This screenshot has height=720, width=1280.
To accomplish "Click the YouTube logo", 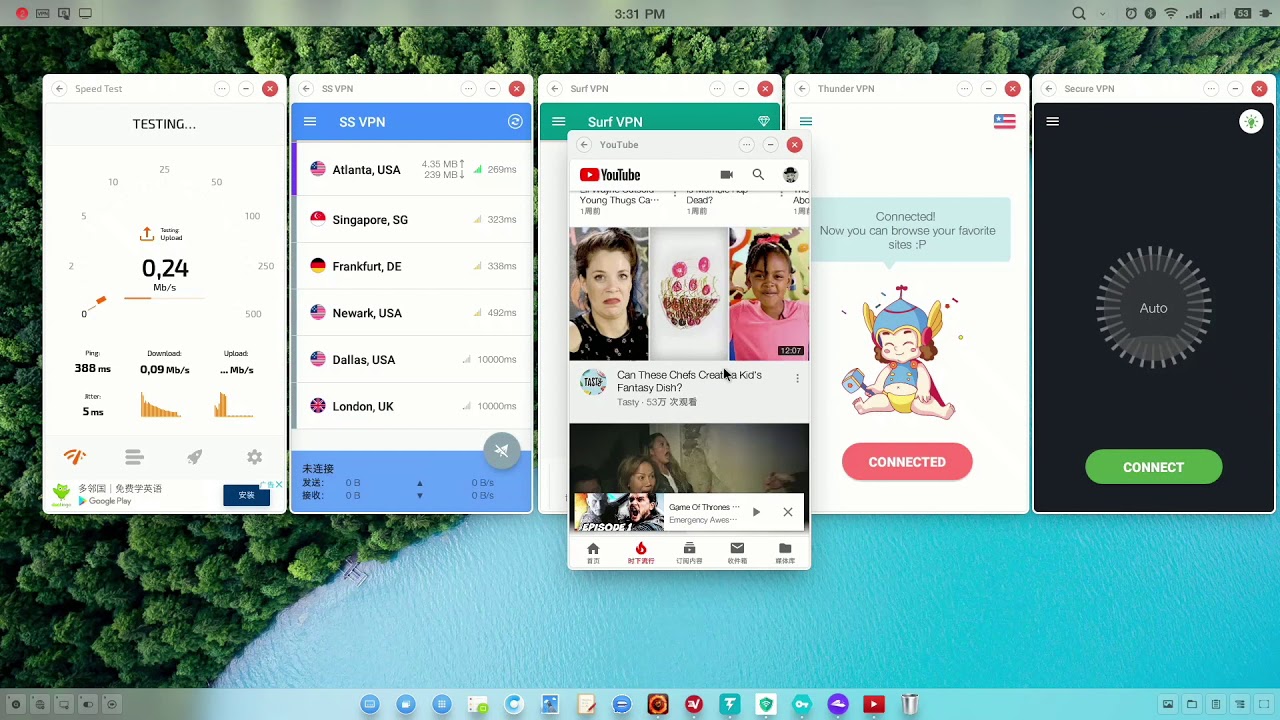I will pyautogui.click(x=610, y=175).
